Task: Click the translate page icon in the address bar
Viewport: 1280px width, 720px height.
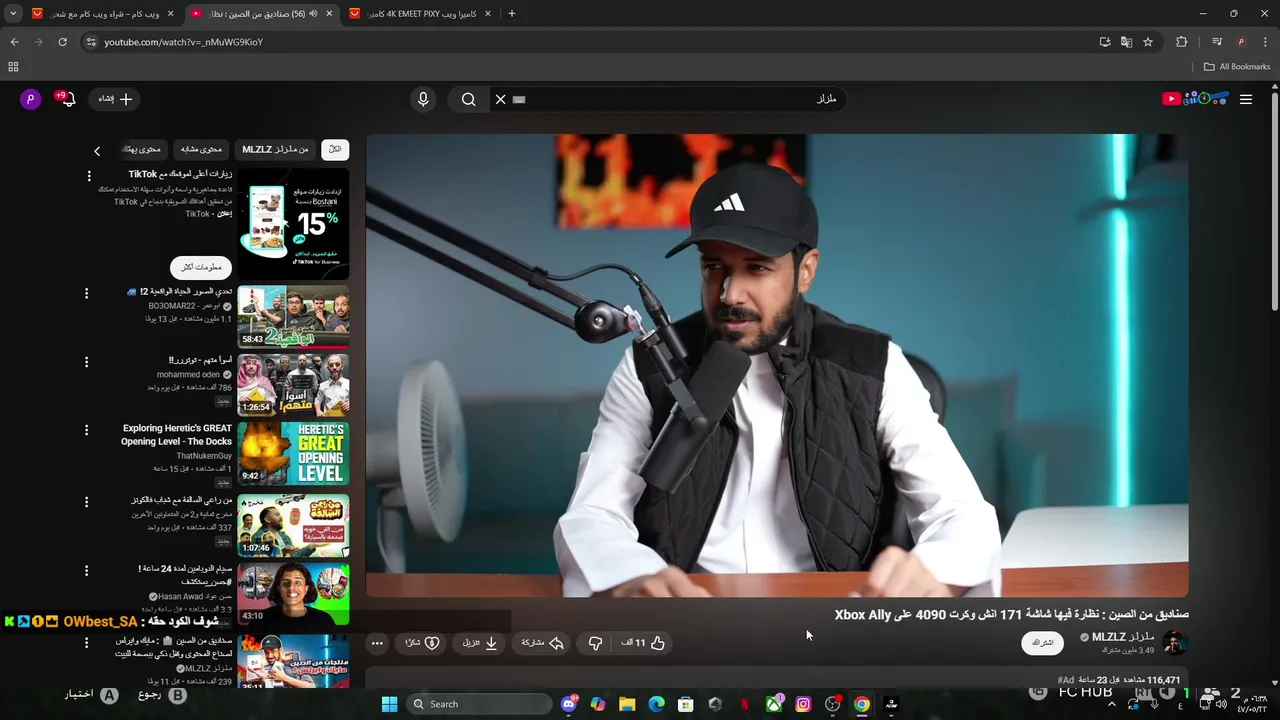Action: click(1126, 42)
